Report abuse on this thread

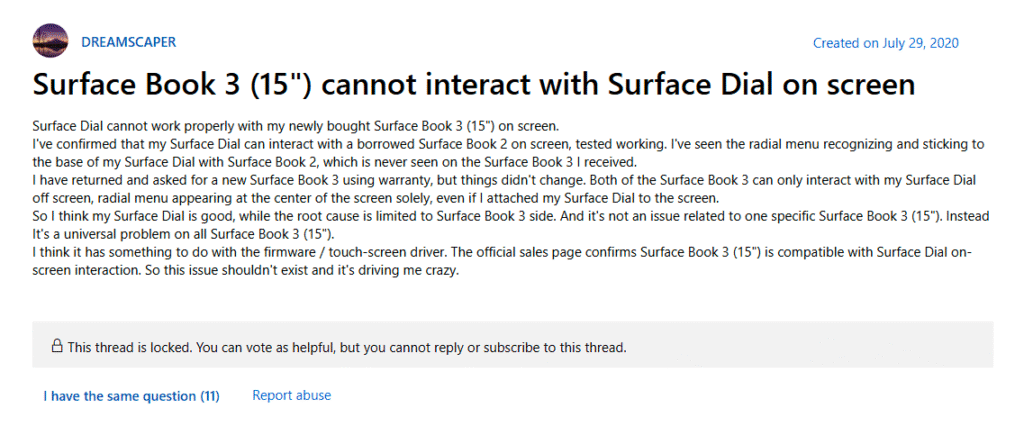coord(291,396)
